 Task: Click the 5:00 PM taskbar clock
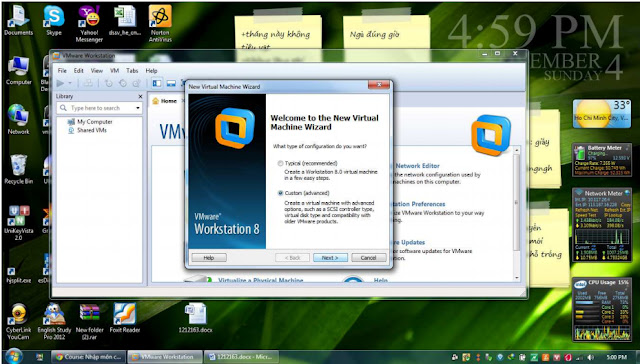(616, 357)
